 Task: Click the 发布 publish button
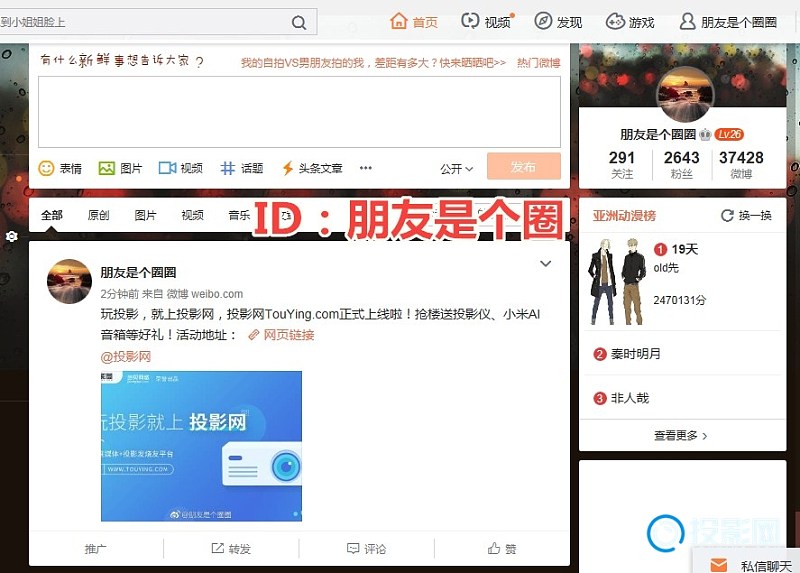(x=523, y=166)
